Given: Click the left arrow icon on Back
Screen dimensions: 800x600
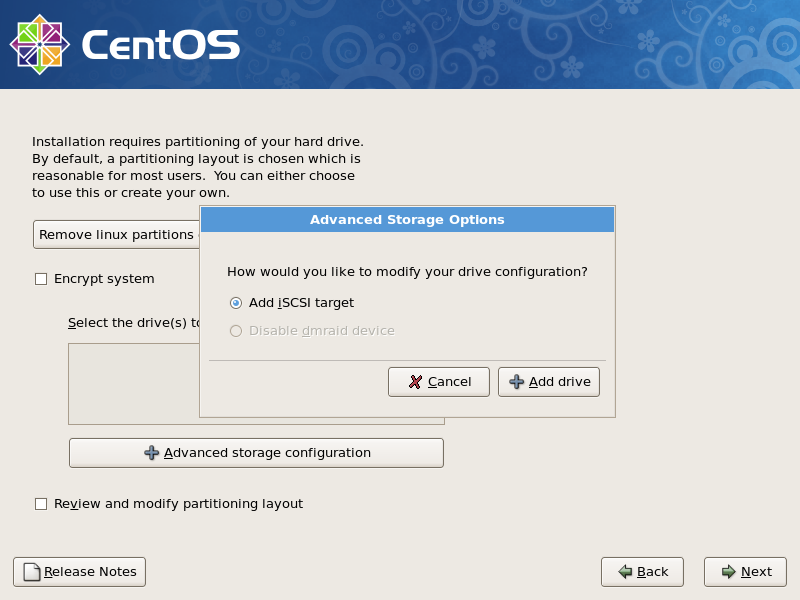Looking at the screenshot, I should 625,572.
